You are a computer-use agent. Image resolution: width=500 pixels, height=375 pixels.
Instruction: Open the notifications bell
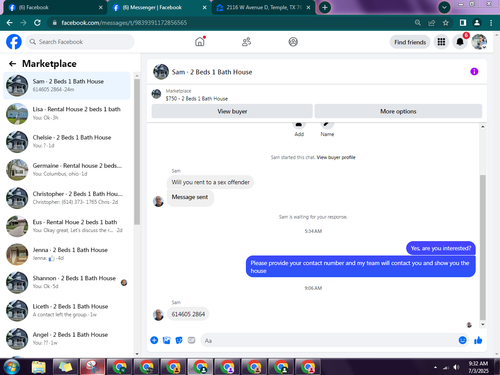click(460, 42)
